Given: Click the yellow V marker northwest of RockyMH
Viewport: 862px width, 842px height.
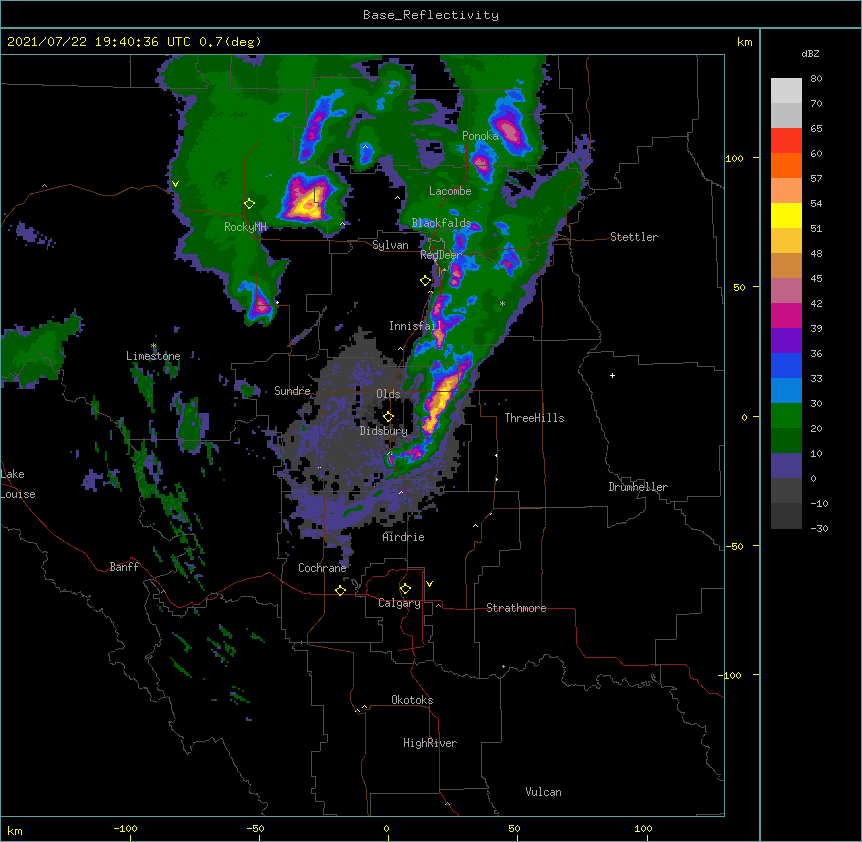Looking at the screenshot, I should click(175, 184).
